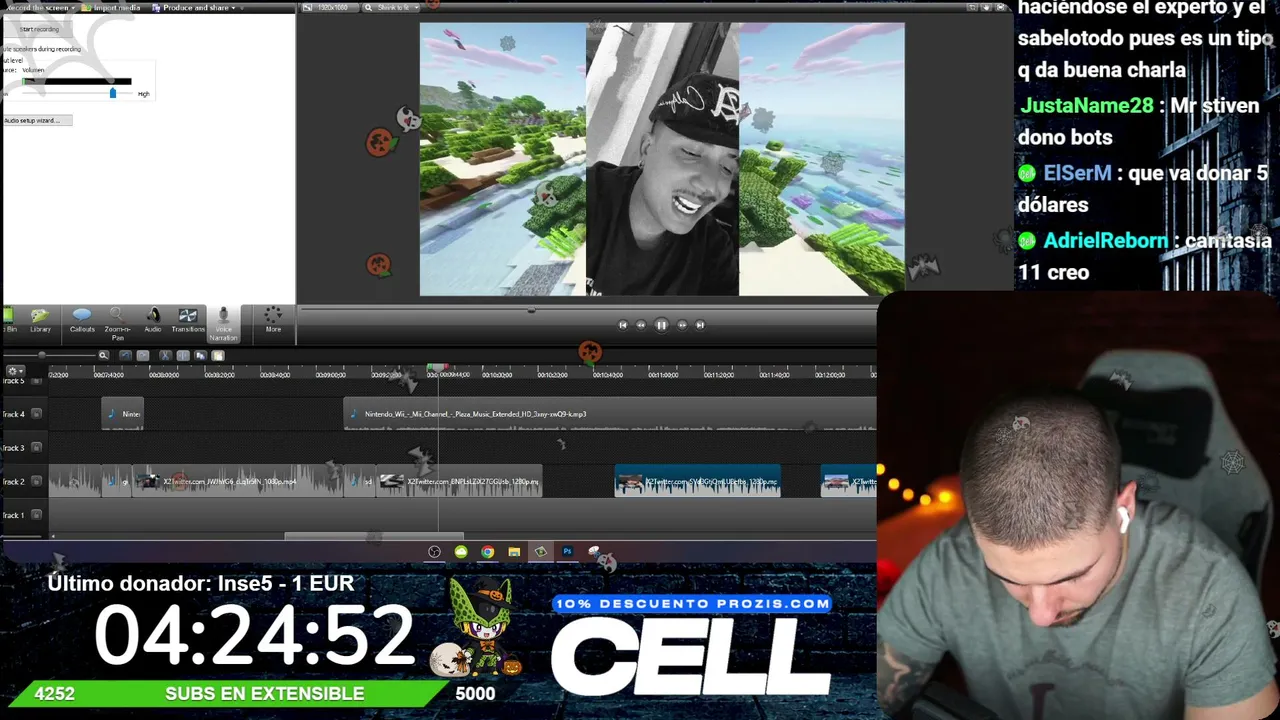Select the short Nintendo audio clip on Track 4
1280x720 pixels.
[122, 414]
